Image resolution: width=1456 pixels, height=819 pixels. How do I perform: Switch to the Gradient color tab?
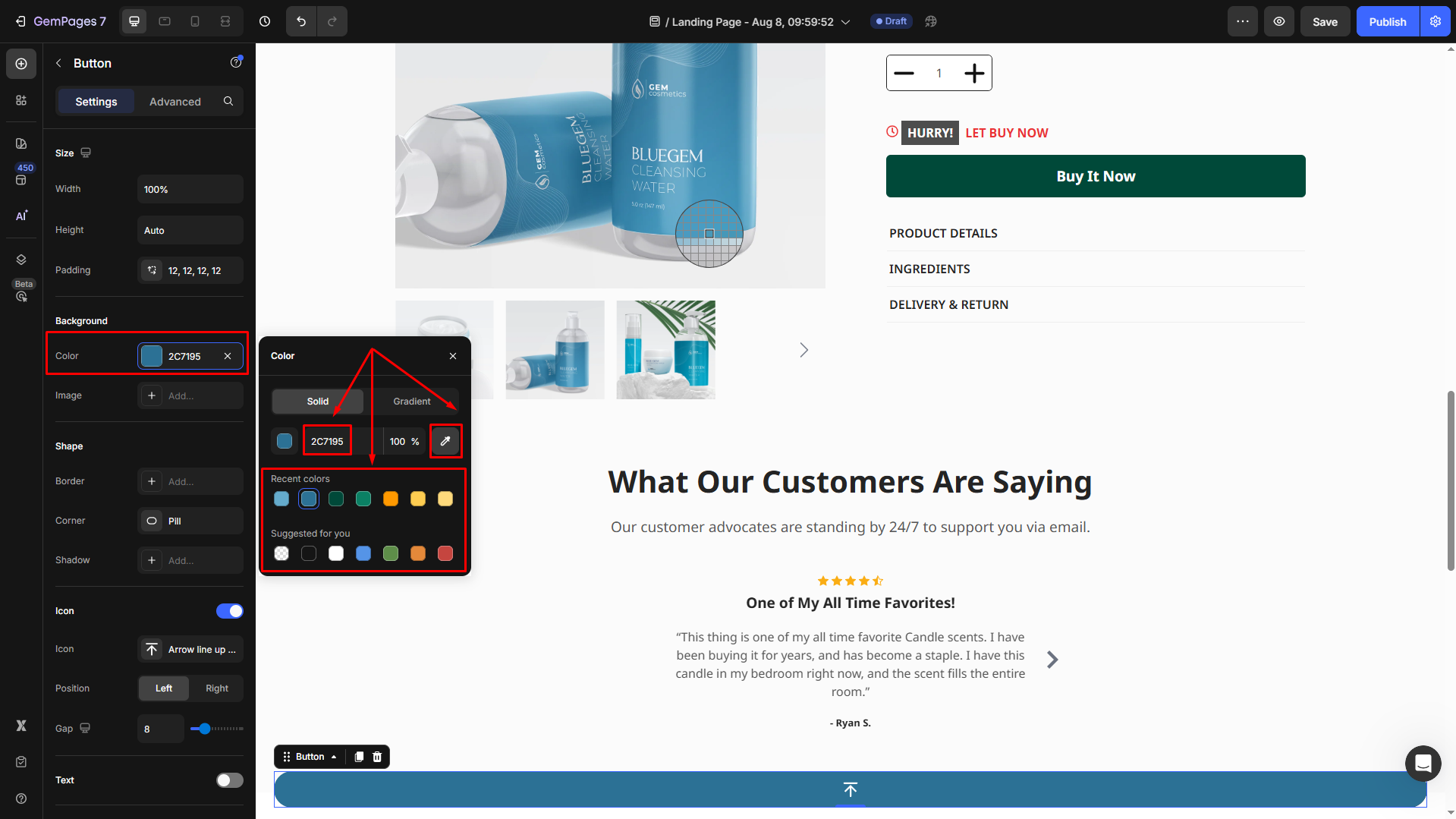412,402
